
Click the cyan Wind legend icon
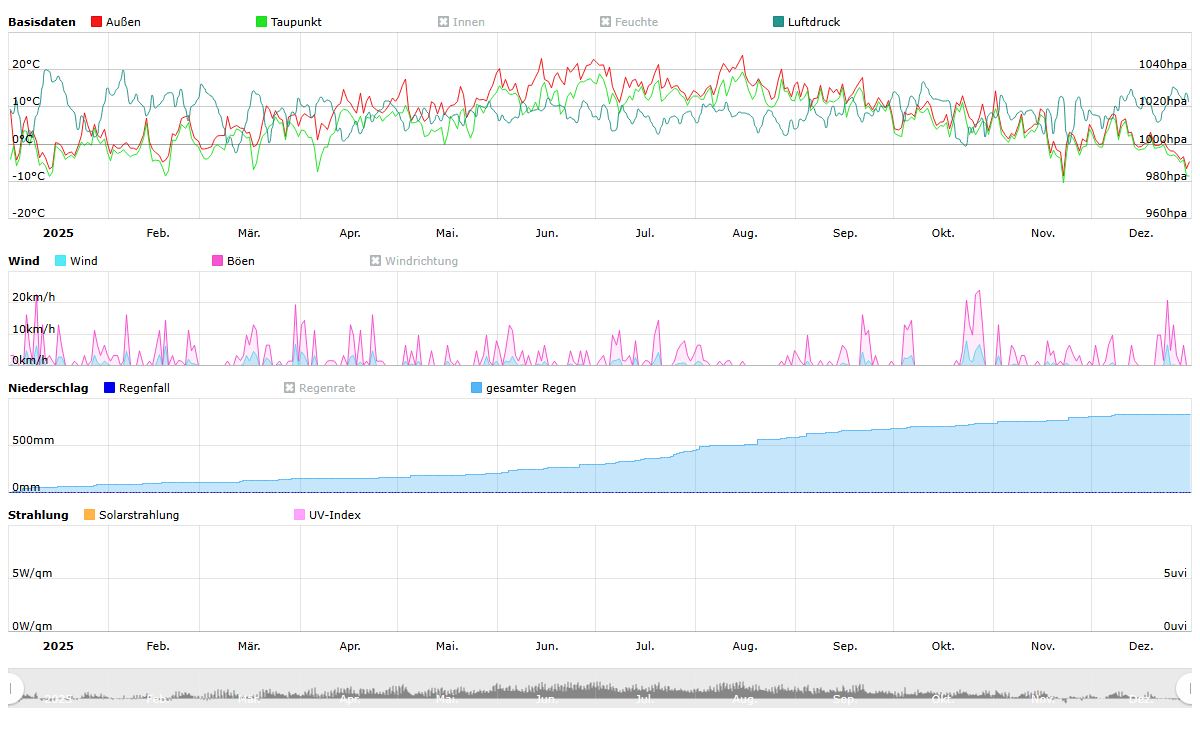point(61,261)
